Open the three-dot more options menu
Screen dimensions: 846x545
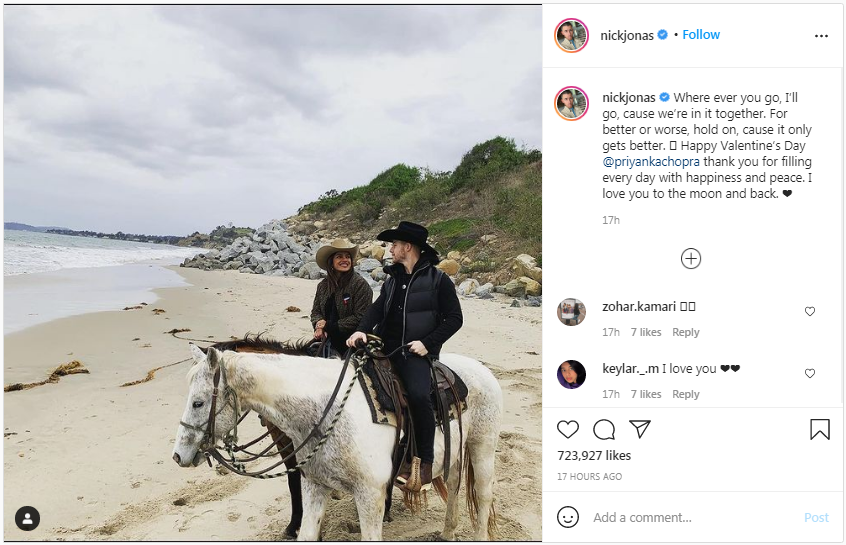[x=821, y=36]
